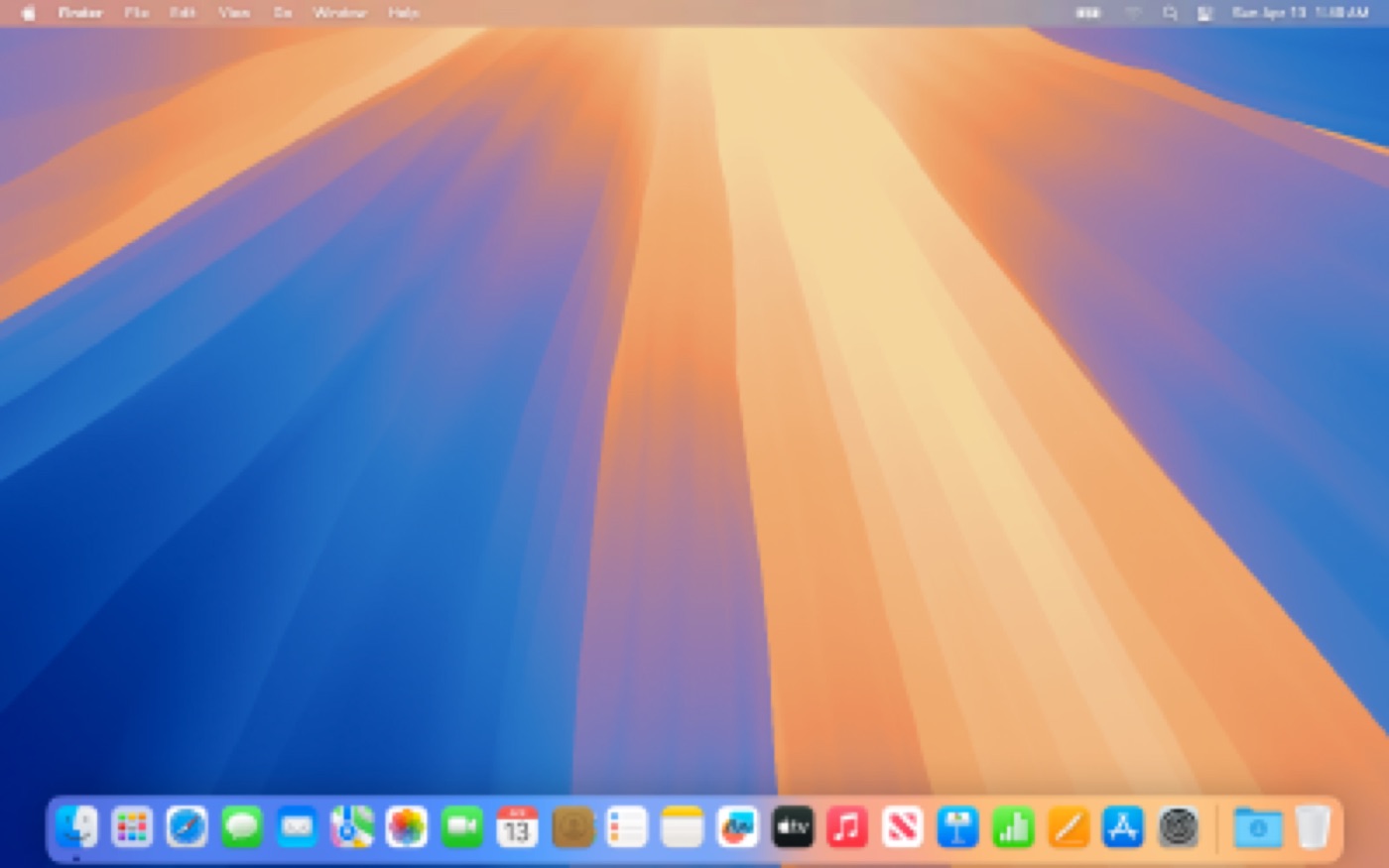
Task: Open Calendar showing 13 in the Dock
Action: click(x=517, y=826)
